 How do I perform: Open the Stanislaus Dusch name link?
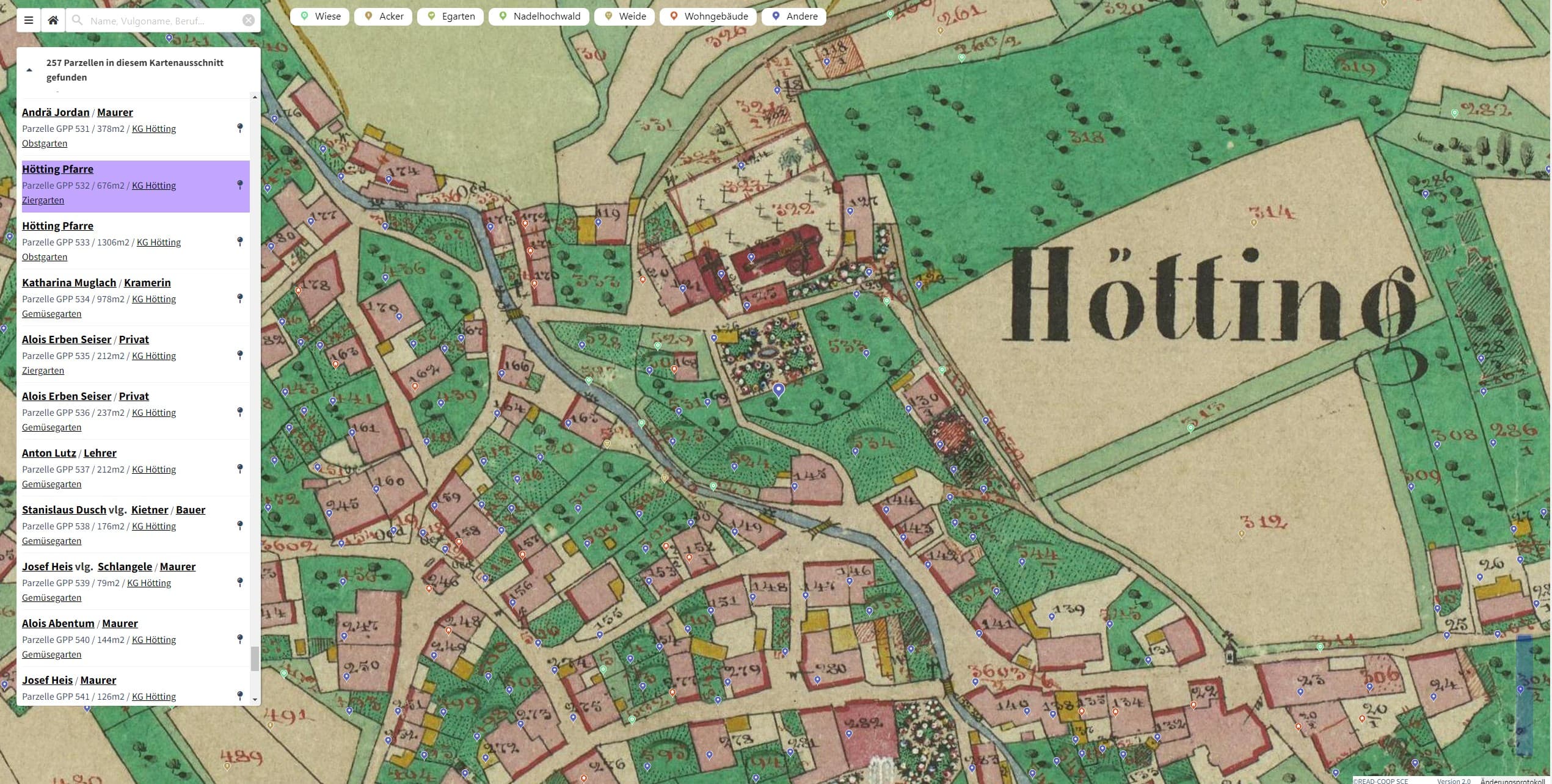(x=64, y=510)
